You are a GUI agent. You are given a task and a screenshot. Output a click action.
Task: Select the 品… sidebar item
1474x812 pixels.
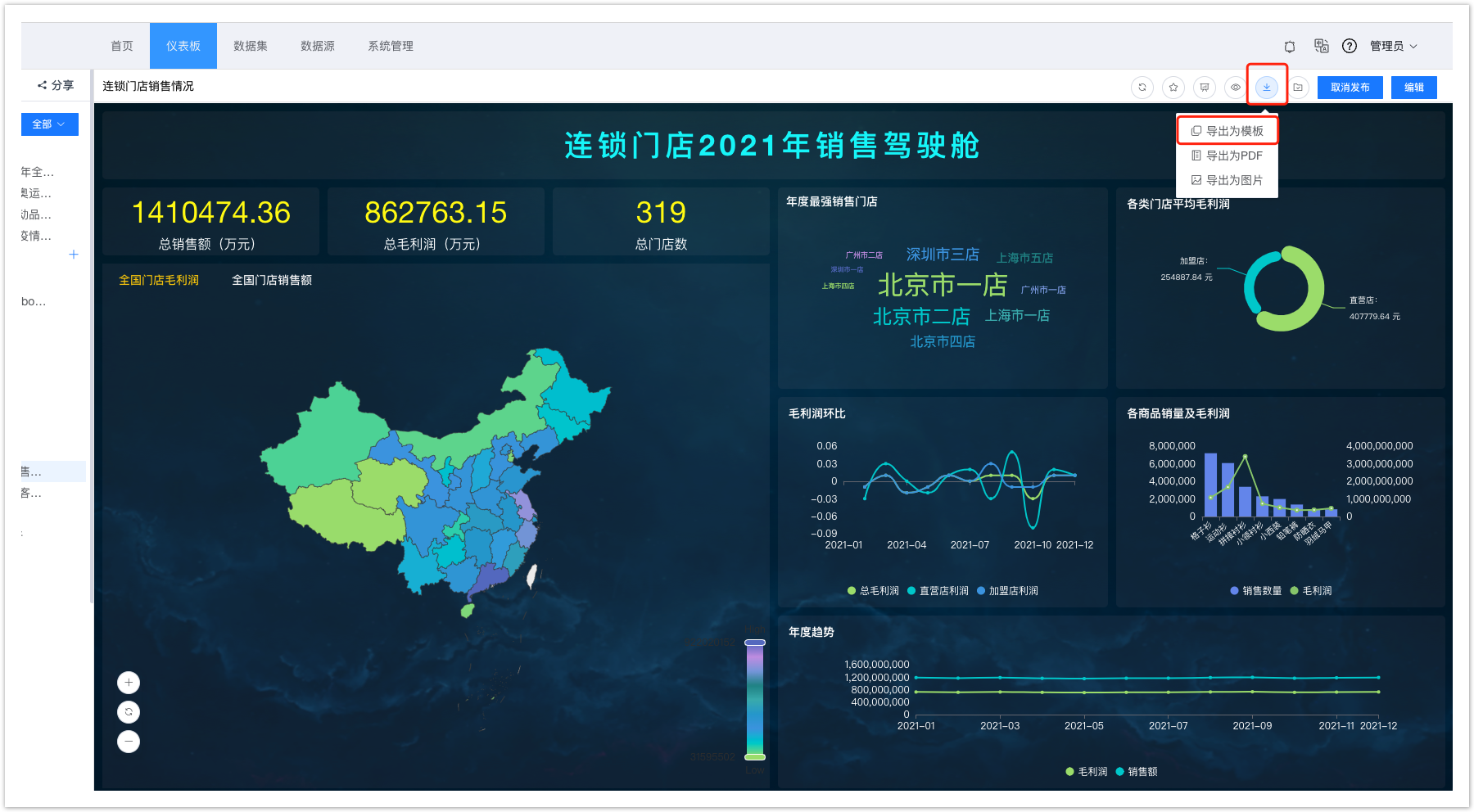[36, 214]
